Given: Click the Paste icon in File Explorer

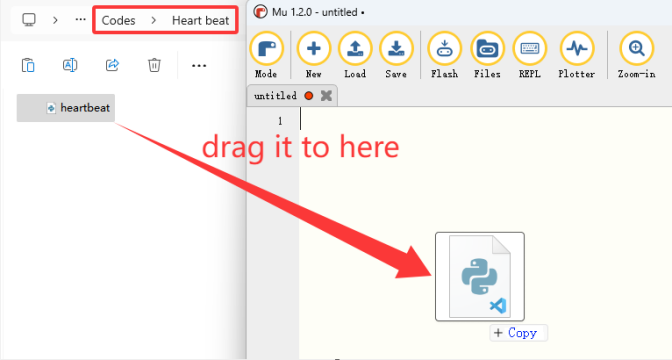Looking at the screenshot, I should coord(28,65).
